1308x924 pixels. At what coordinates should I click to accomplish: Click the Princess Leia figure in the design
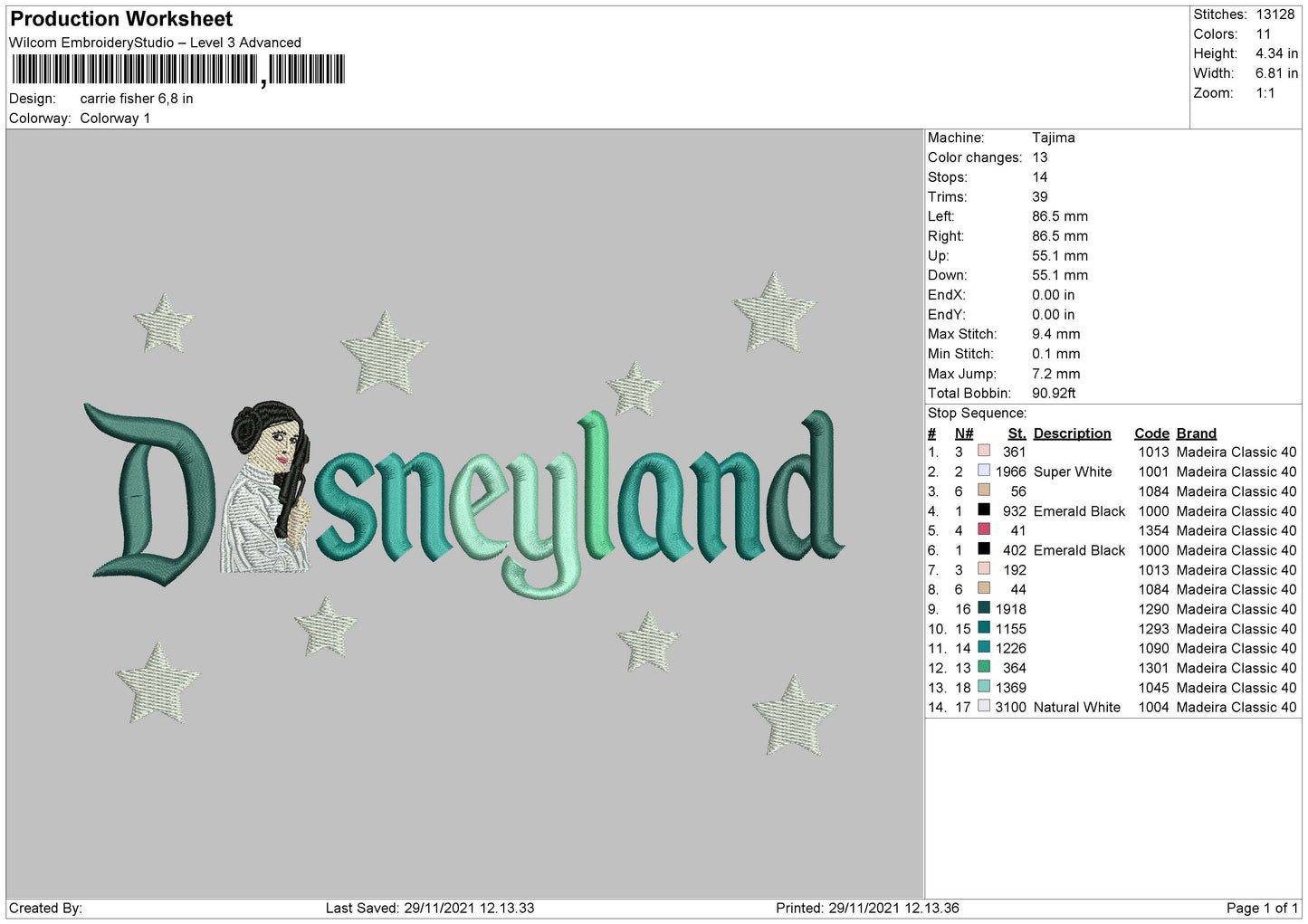tap(269, 488)
